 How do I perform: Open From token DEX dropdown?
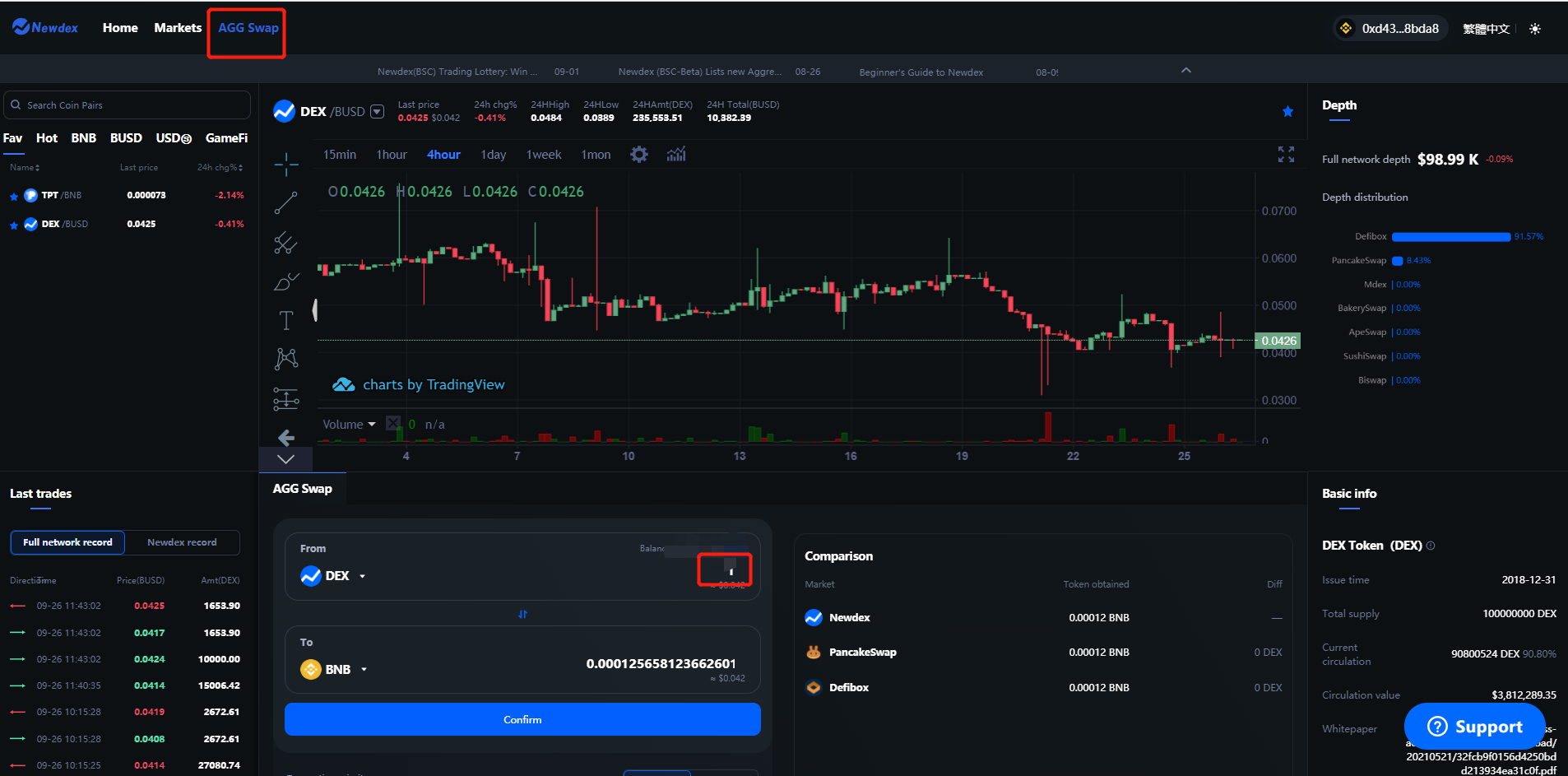pos(363,576)
